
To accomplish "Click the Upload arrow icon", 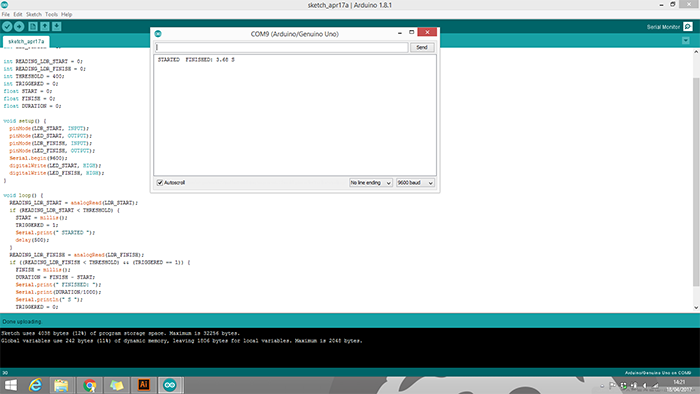I will coord(19,27).
